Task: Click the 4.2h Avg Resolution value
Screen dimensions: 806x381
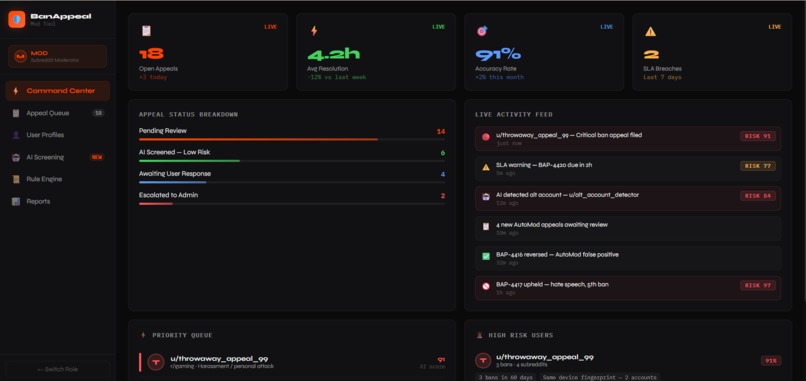Action: click(x=334, y=53)
